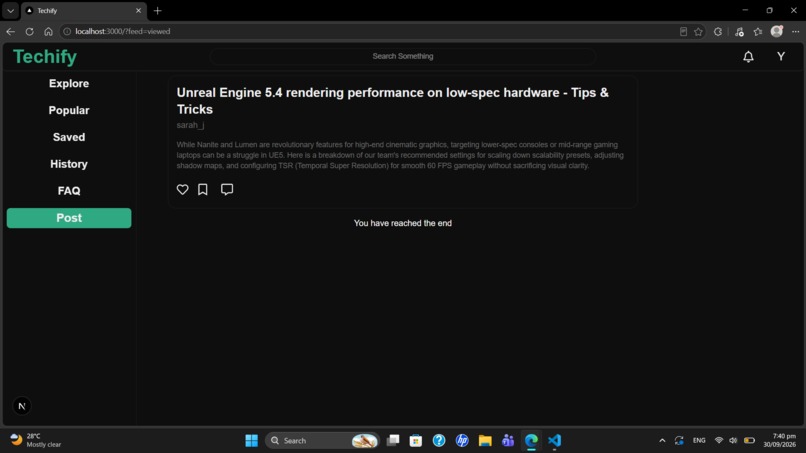Open the Edge profile picture
Viewport: 806px width, 453px height.
tap(777, 31)
